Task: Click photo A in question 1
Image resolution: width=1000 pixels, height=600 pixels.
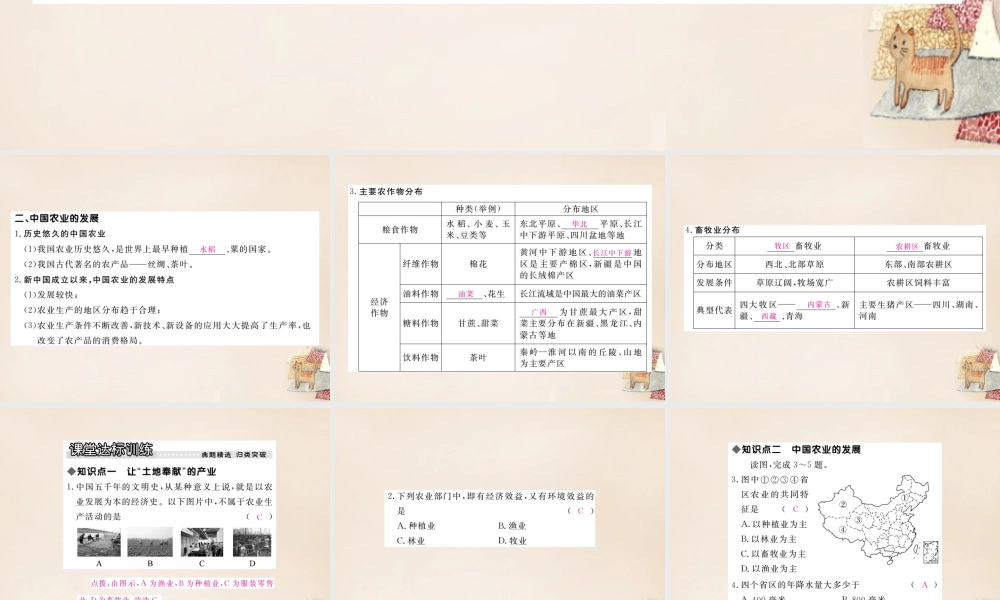Action: (x=99, y=542)
